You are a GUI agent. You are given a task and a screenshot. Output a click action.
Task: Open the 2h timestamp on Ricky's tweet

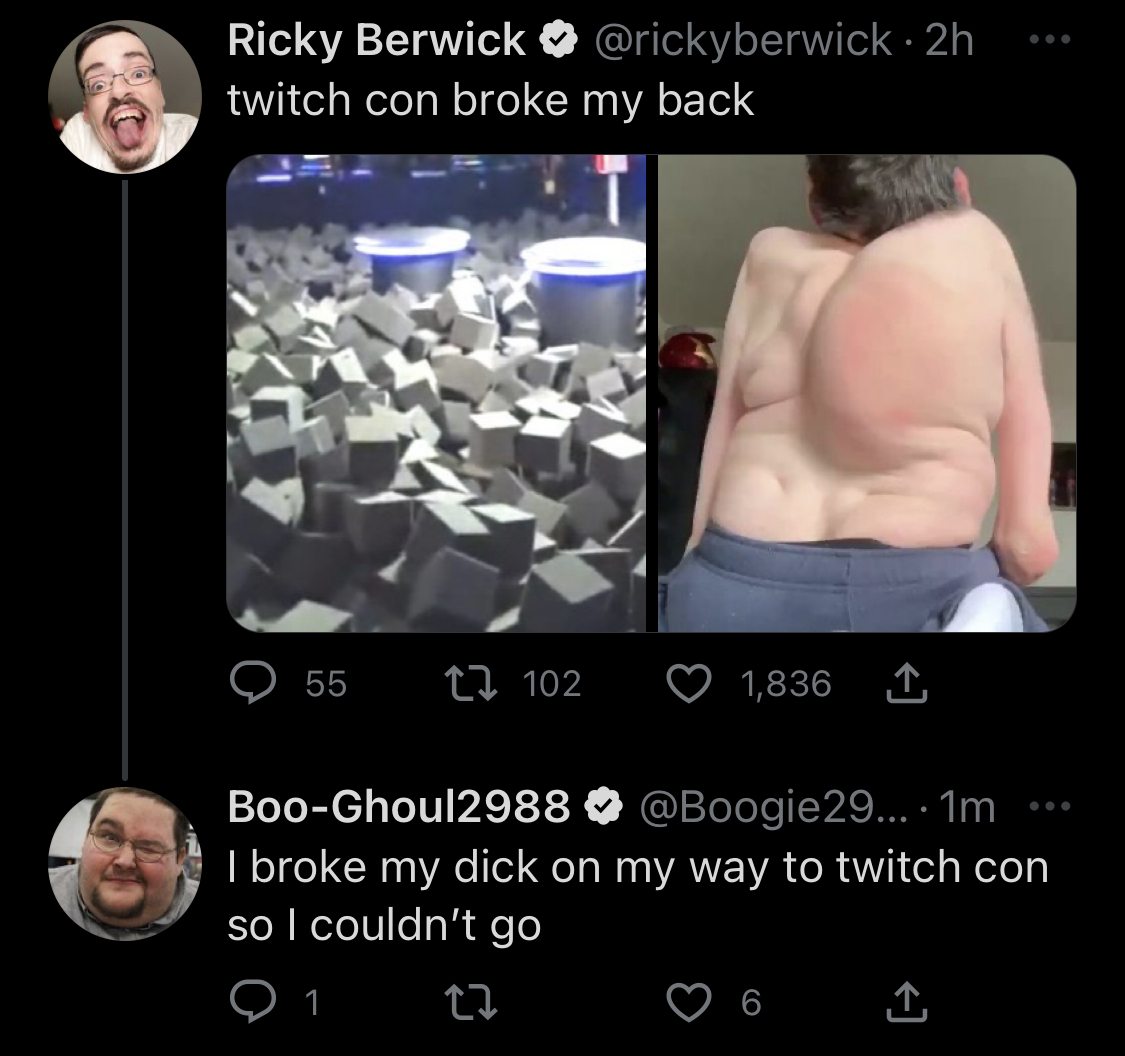(949, 39)
